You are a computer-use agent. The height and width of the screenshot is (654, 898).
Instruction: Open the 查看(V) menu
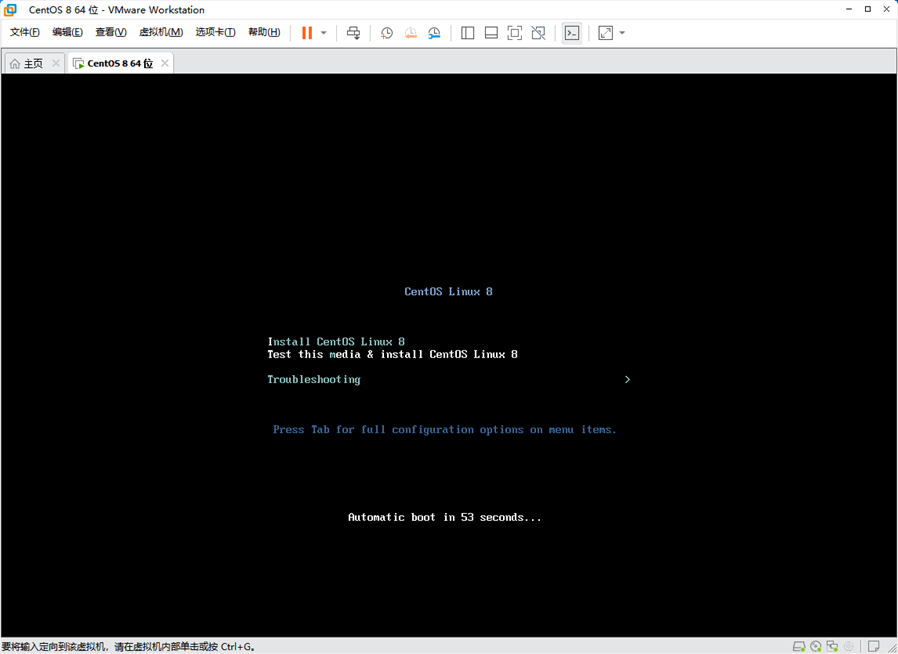[x=111, y=32]
